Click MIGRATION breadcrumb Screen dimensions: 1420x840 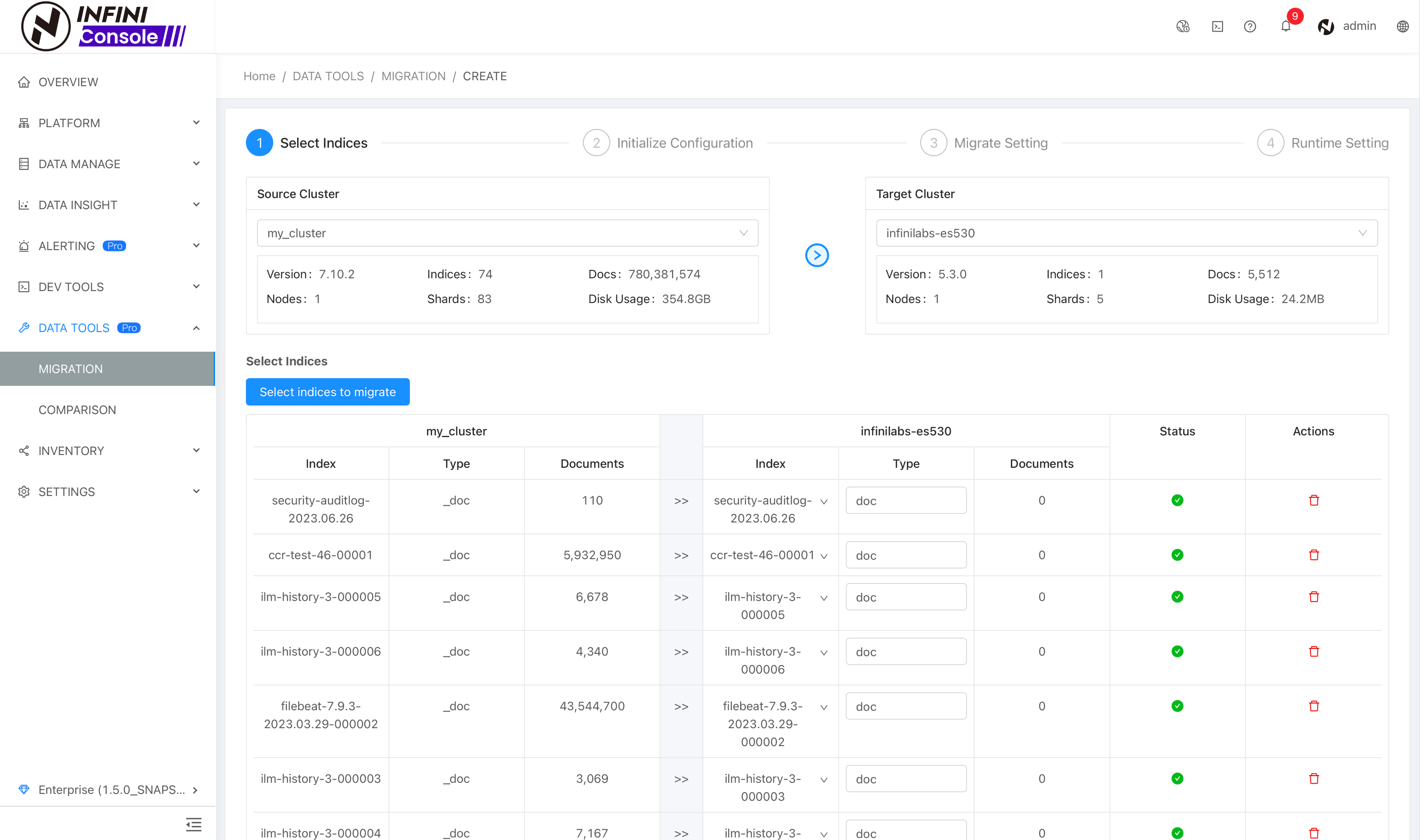[x=413, y=76]
